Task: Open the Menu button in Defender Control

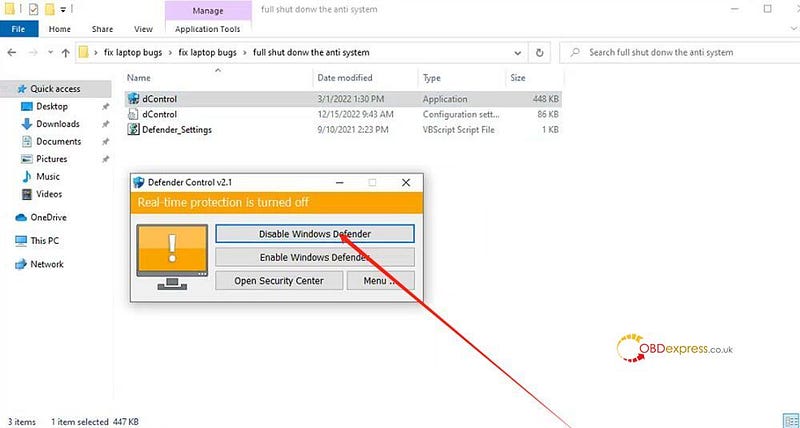Action: point(381,281)
